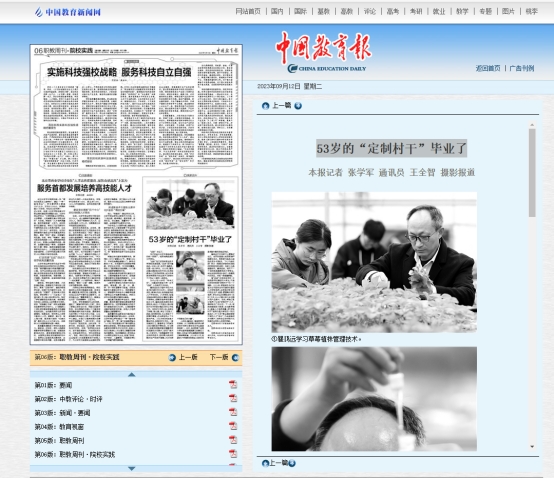Open 高考 in the top navigation

pos(393,11)
